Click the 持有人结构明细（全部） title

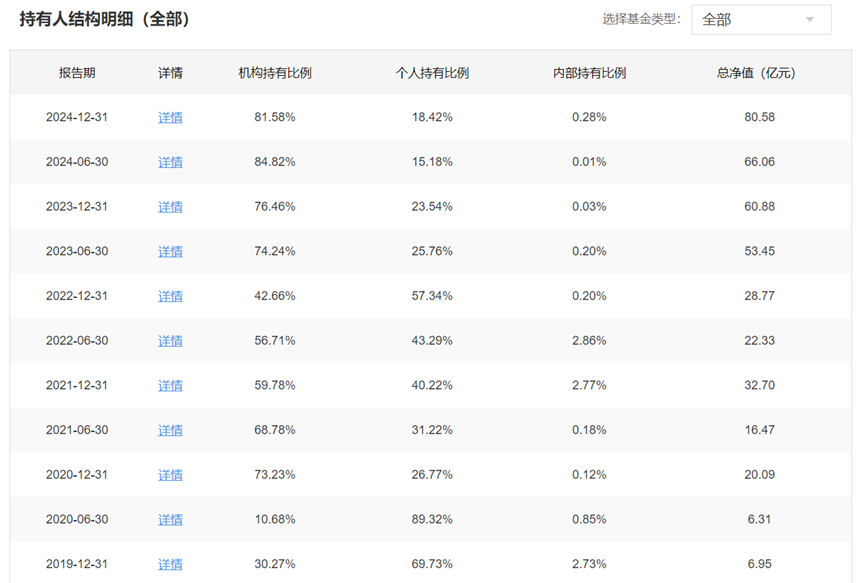point(105,19)
